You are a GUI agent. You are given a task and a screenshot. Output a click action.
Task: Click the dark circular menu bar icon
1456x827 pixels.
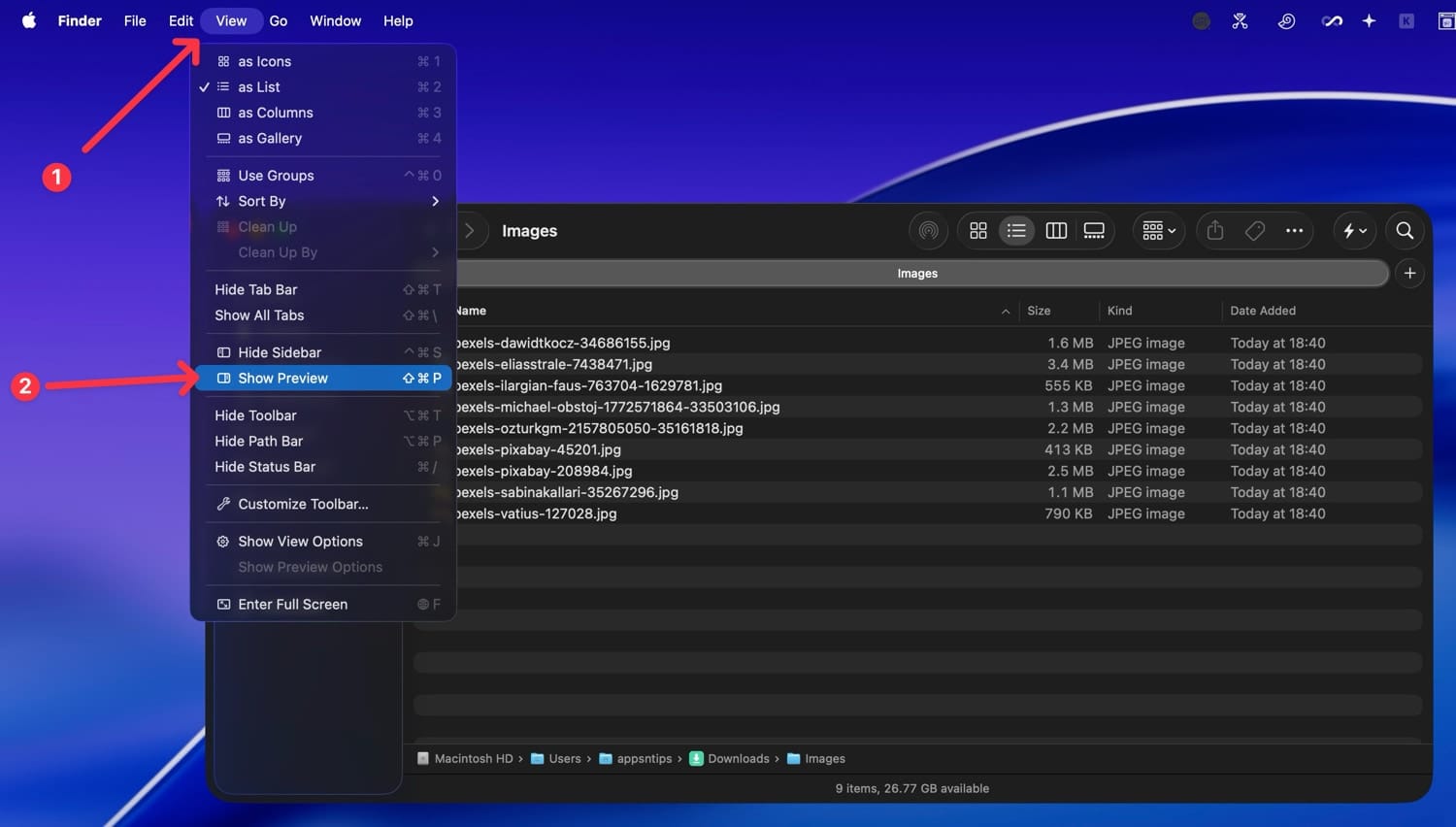tap(1201, 20)
